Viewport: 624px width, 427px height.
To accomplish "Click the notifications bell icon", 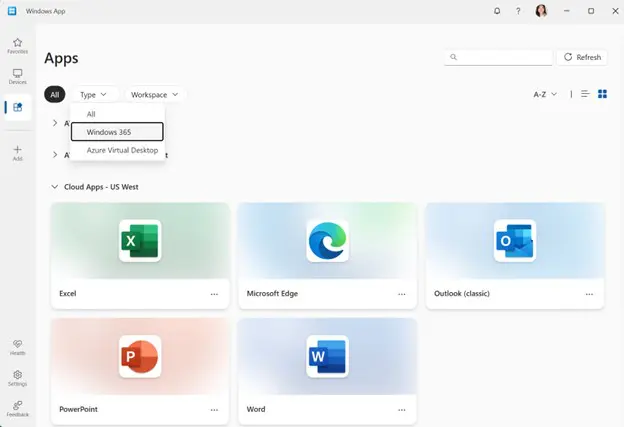I will tap(497, 11).
